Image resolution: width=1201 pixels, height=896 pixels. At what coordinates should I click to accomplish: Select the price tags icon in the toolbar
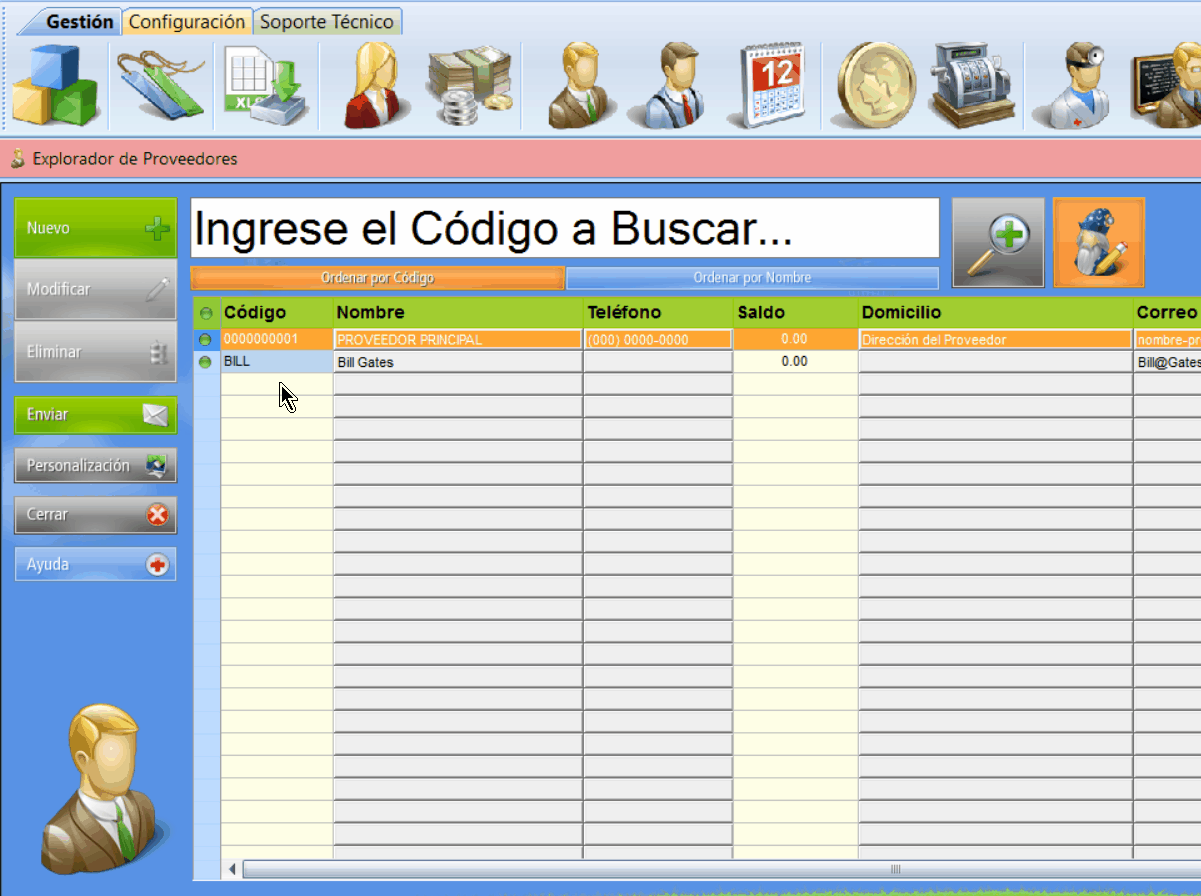pos(160,85)
